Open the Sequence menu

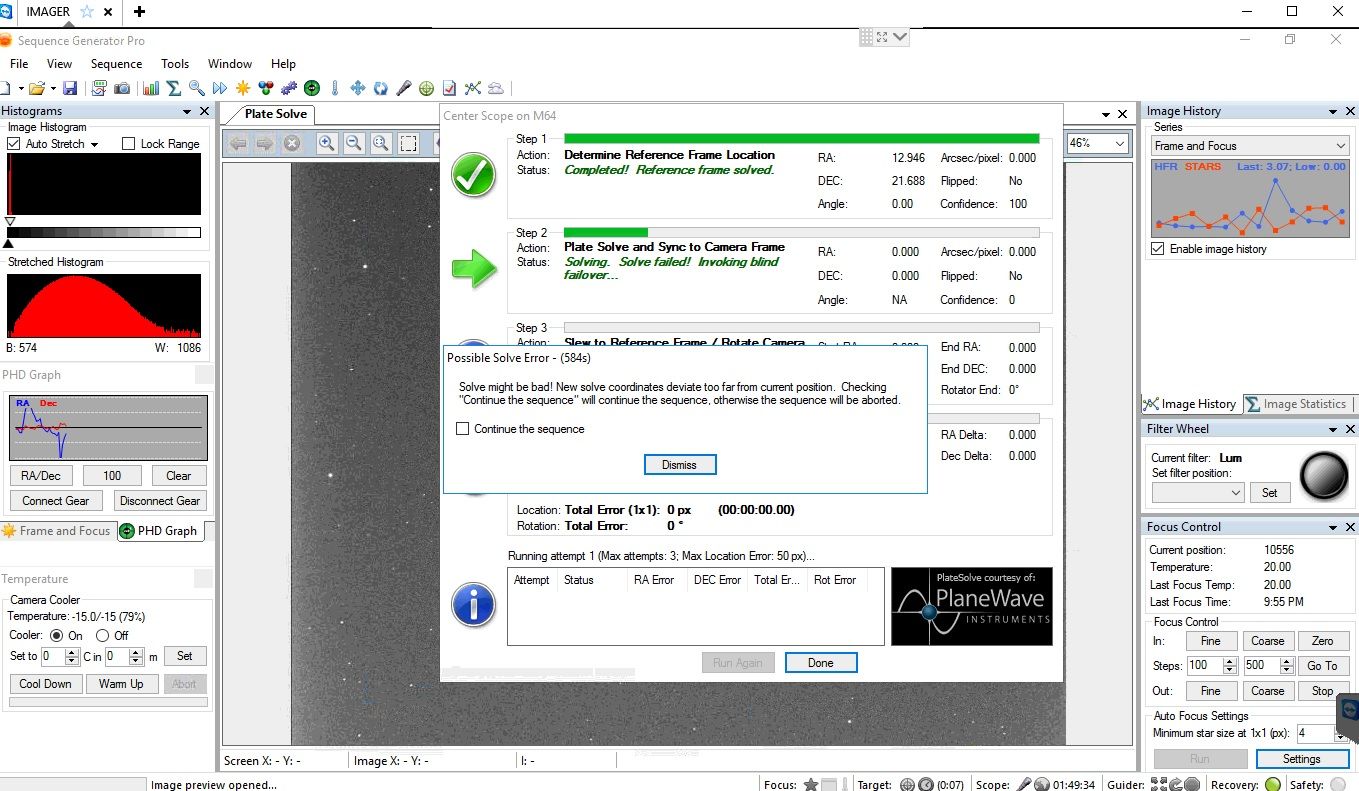click(x=116, y=63)
